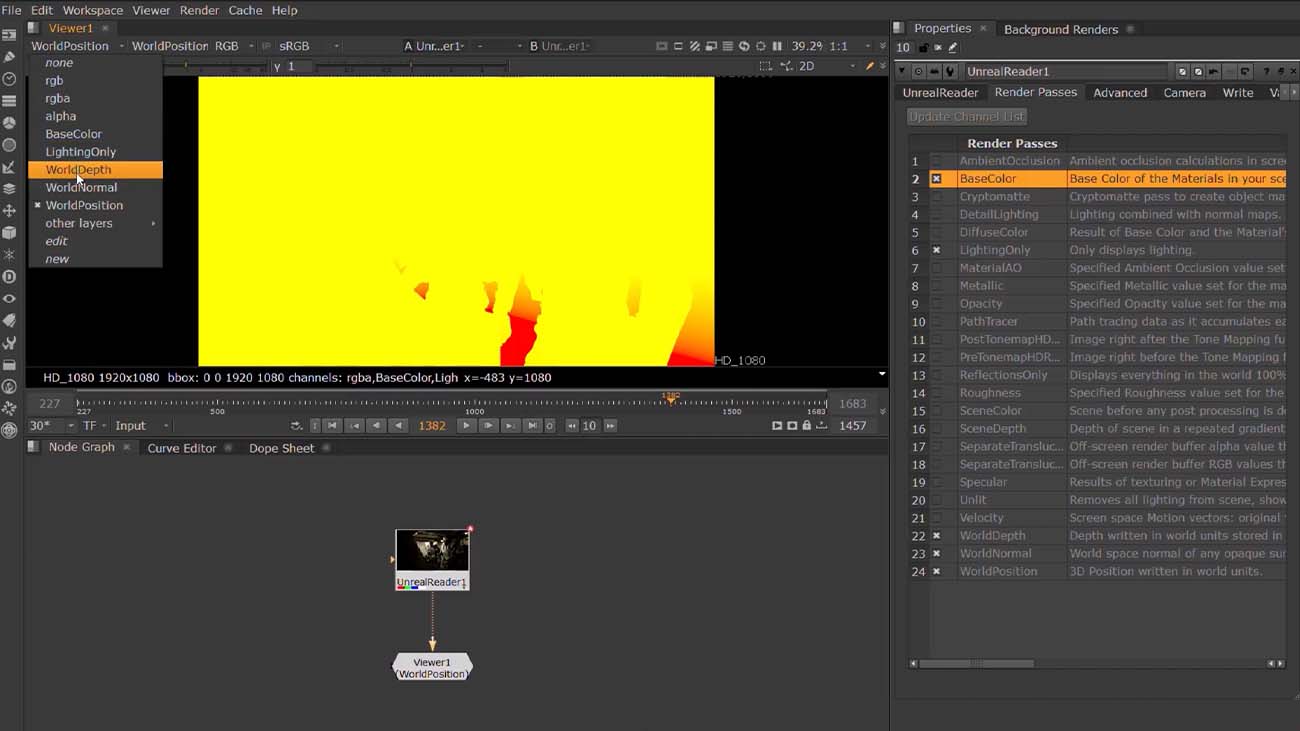
Task: Enable the AmbientOcclusion render pass checkbox
Action: click(x=936, y=161)
